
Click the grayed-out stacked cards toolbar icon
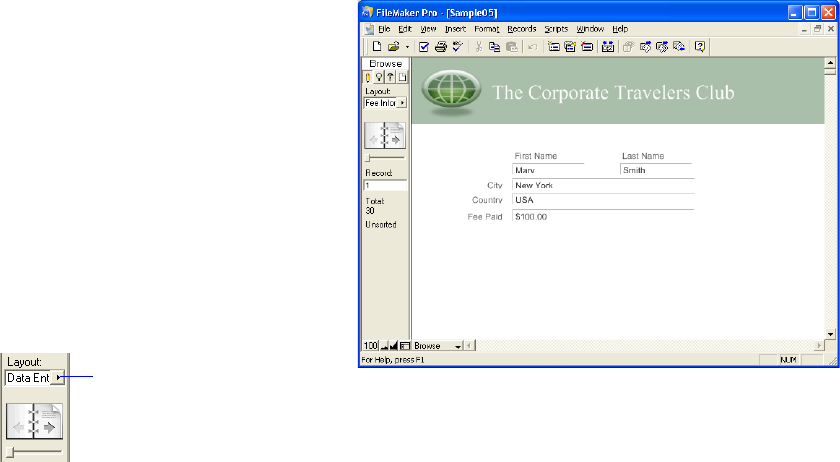pos(628,47)
